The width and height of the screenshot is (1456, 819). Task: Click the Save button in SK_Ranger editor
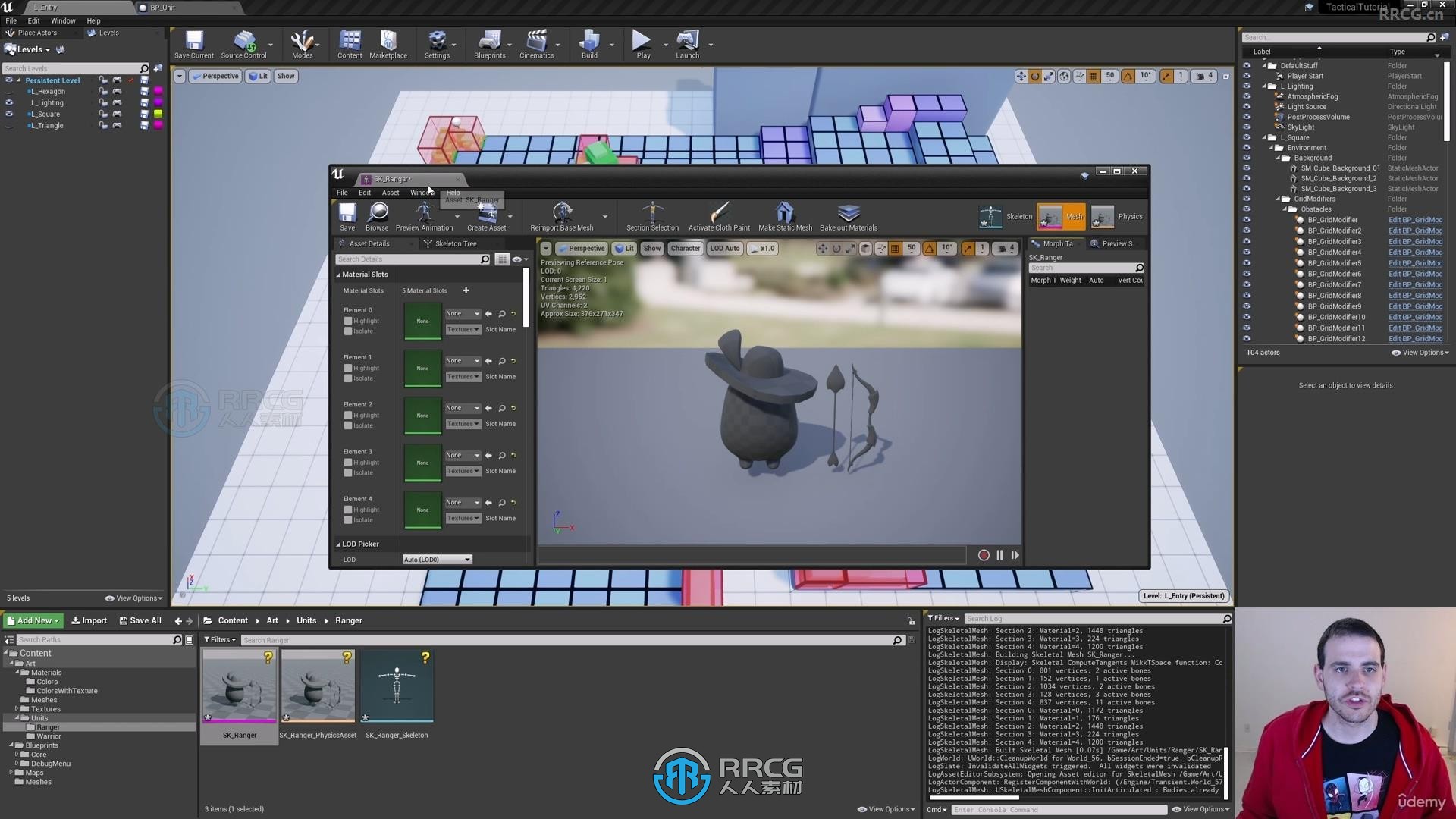(x=346, y=215)
